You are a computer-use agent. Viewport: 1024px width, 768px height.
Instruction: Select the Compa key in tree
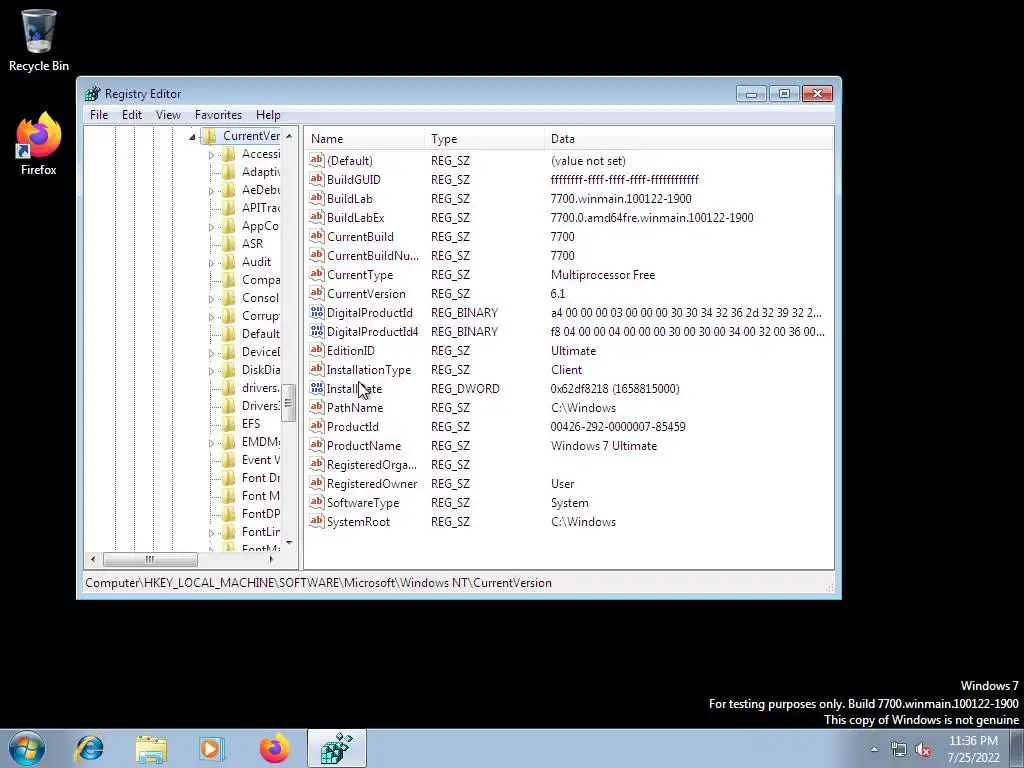click(x=261, y=280)
